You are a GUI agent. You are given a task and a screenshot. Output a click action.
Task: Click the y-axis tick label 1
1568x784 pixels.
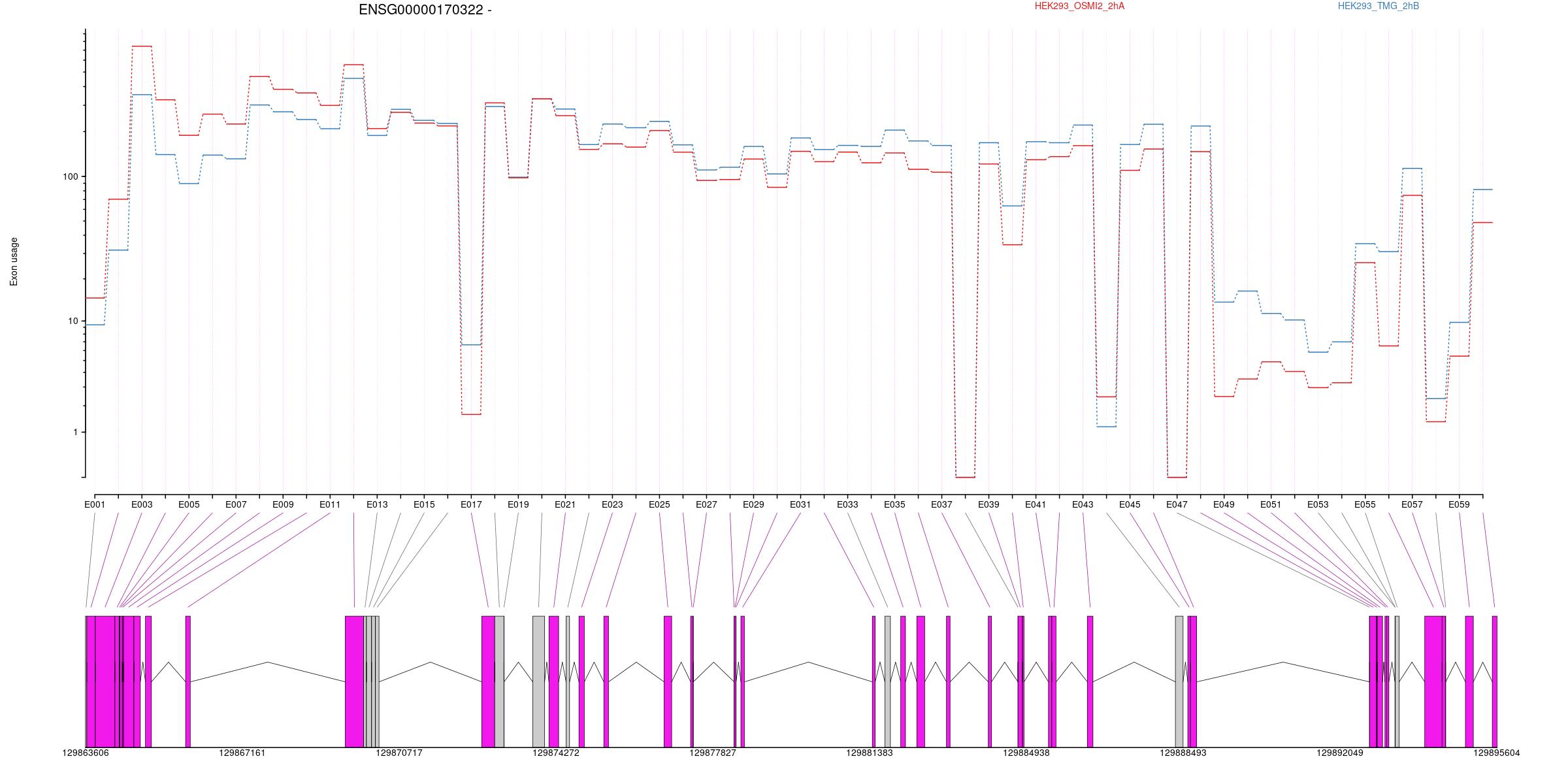click(75, 432)
